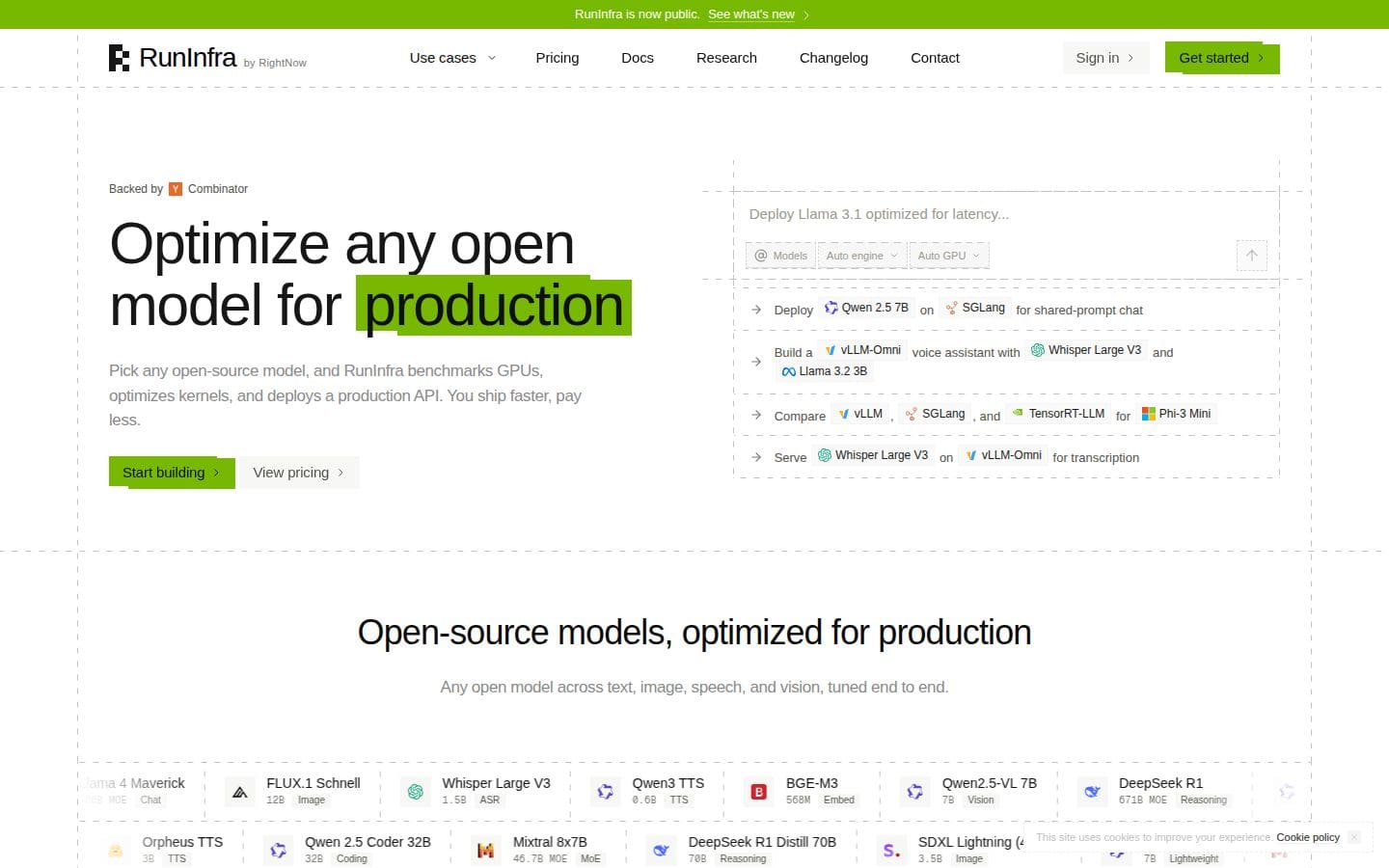This screenshot has height=868, width=1389.
Task: Click the by RightNow link
Action: point(275,63)
